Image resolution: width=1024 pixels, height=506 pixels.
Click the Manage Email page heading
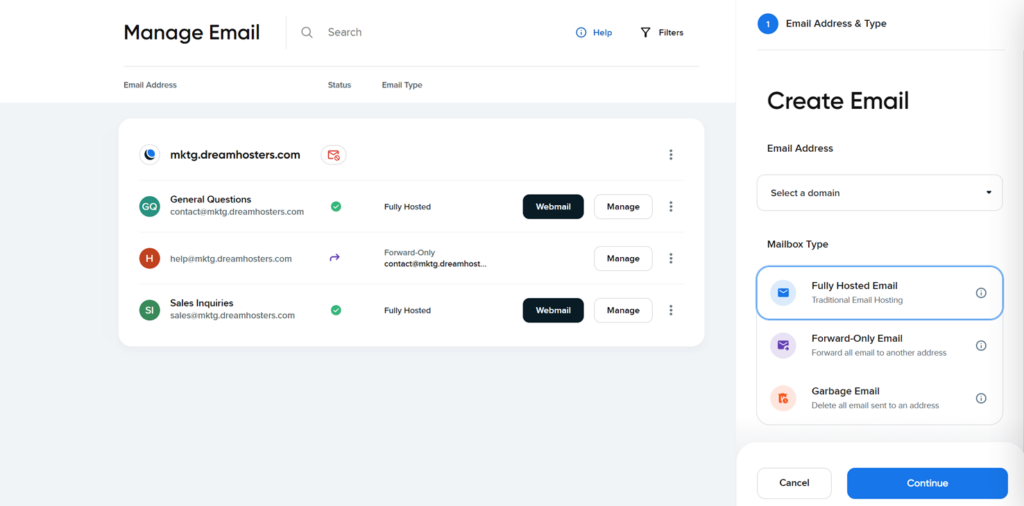coord(191,33)
